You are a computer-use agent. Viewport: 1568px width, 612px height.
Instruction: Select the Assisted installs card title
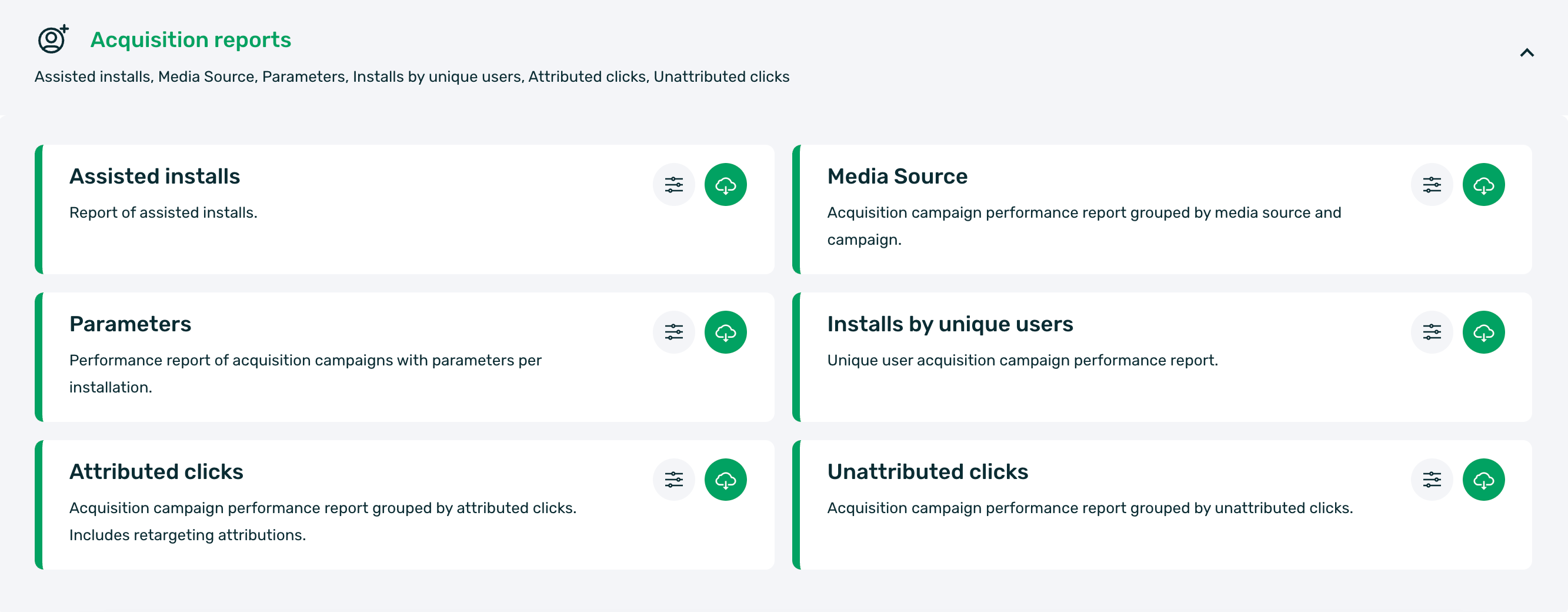pos(155,177)
